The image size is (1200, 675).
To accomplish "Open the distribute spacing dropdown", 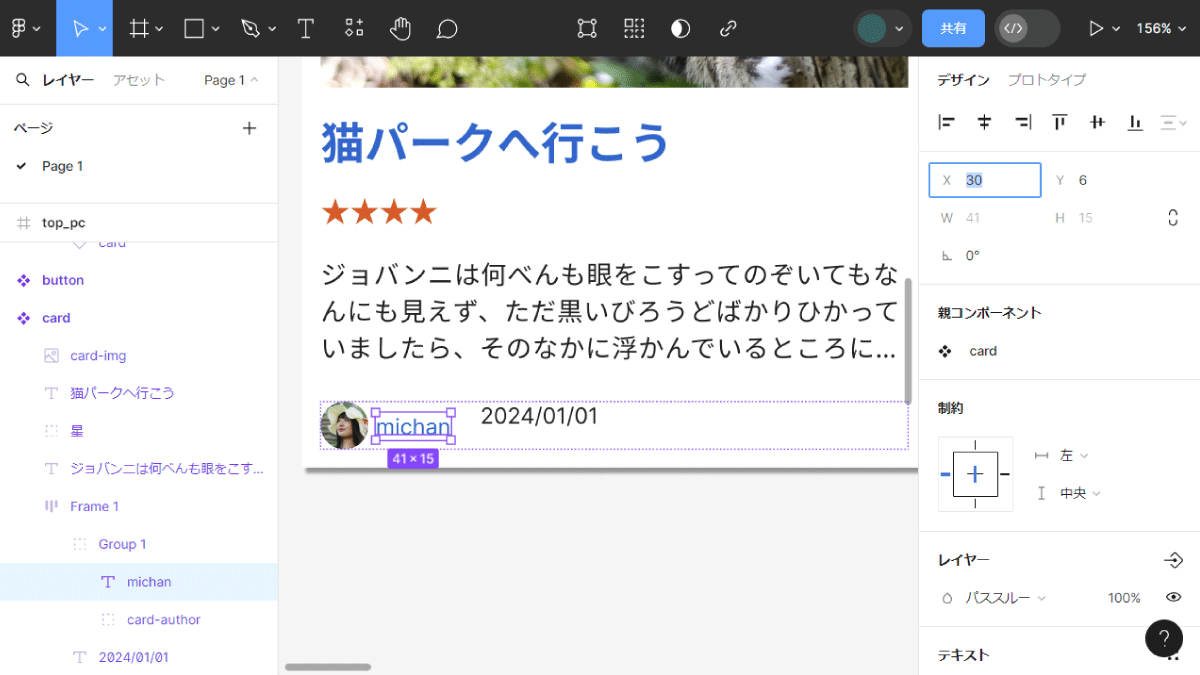I will (x=1172, y=122).
